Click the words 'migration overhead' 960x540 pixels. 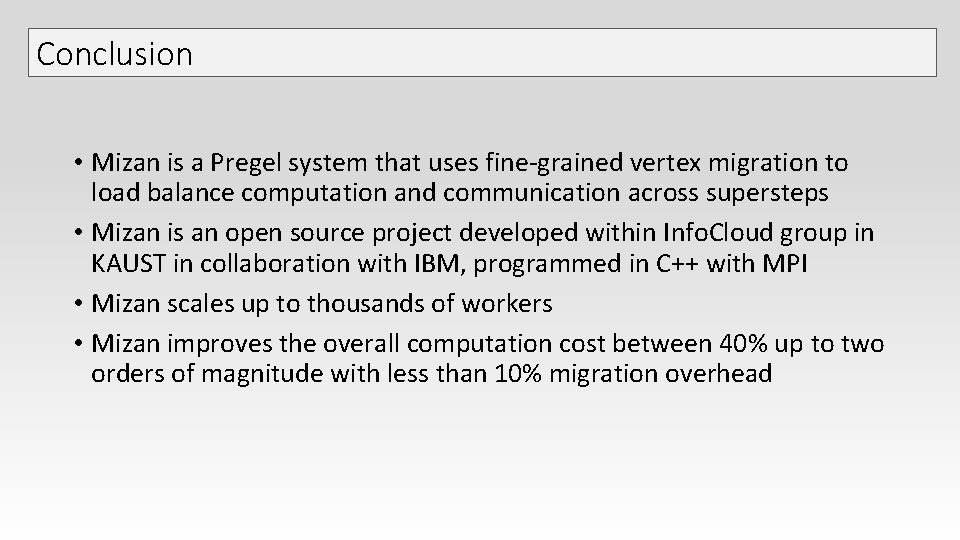pos(661,374)
